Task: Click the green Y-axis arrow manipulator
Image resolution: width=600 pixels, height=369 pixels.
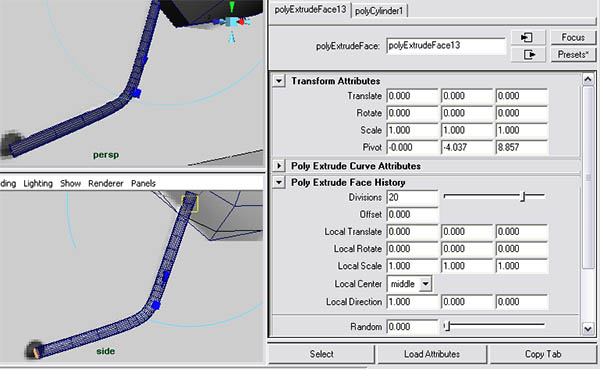Action: tap(232, 7)
